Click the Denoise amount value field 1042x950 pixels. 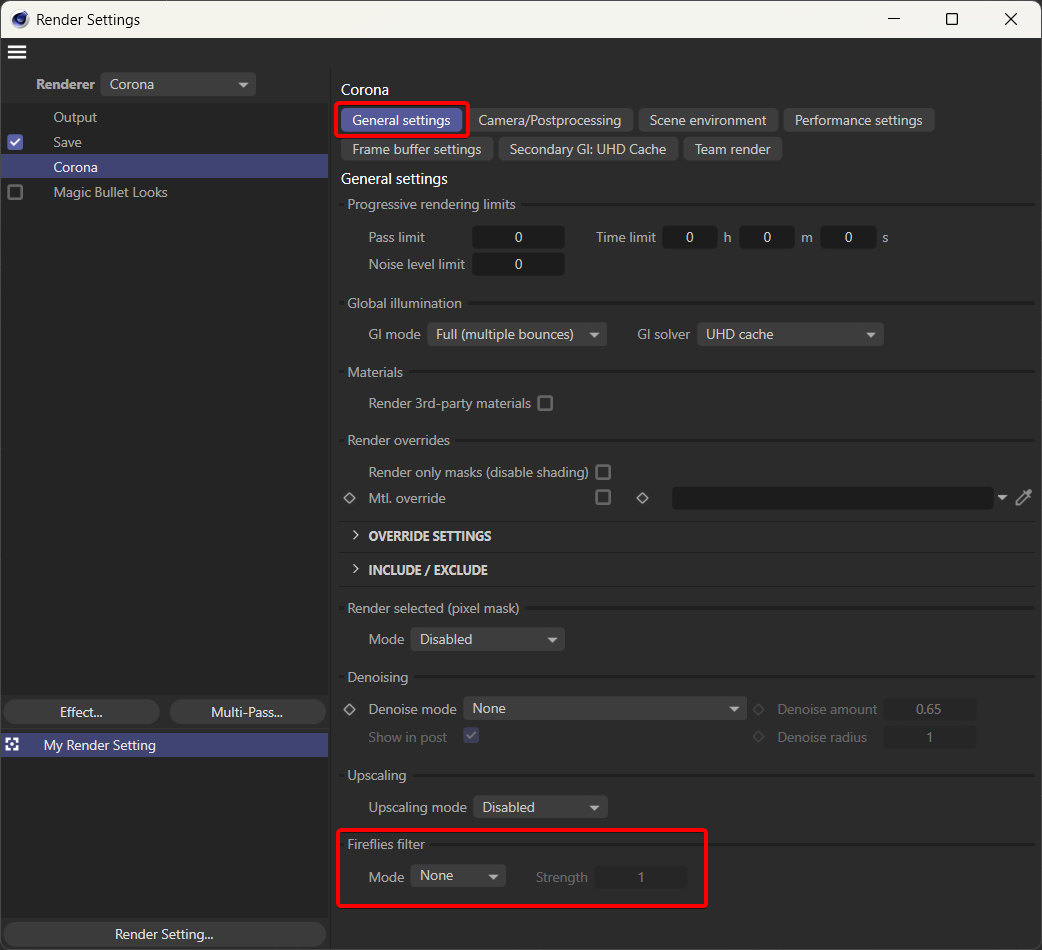click(929, 709)
